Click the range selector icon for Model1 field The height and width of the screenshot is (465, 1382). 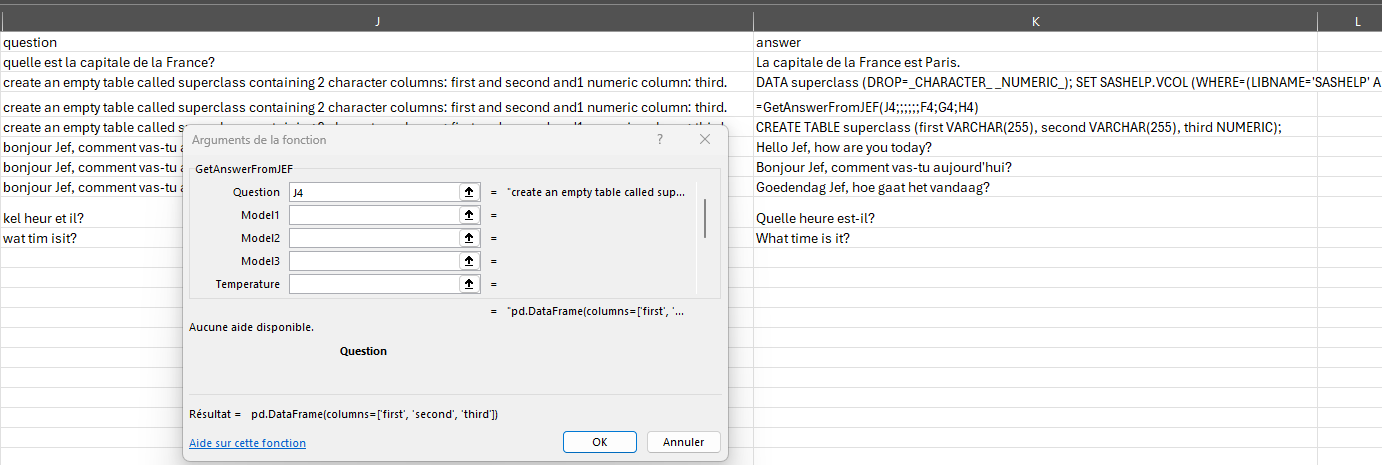point(467,215)
